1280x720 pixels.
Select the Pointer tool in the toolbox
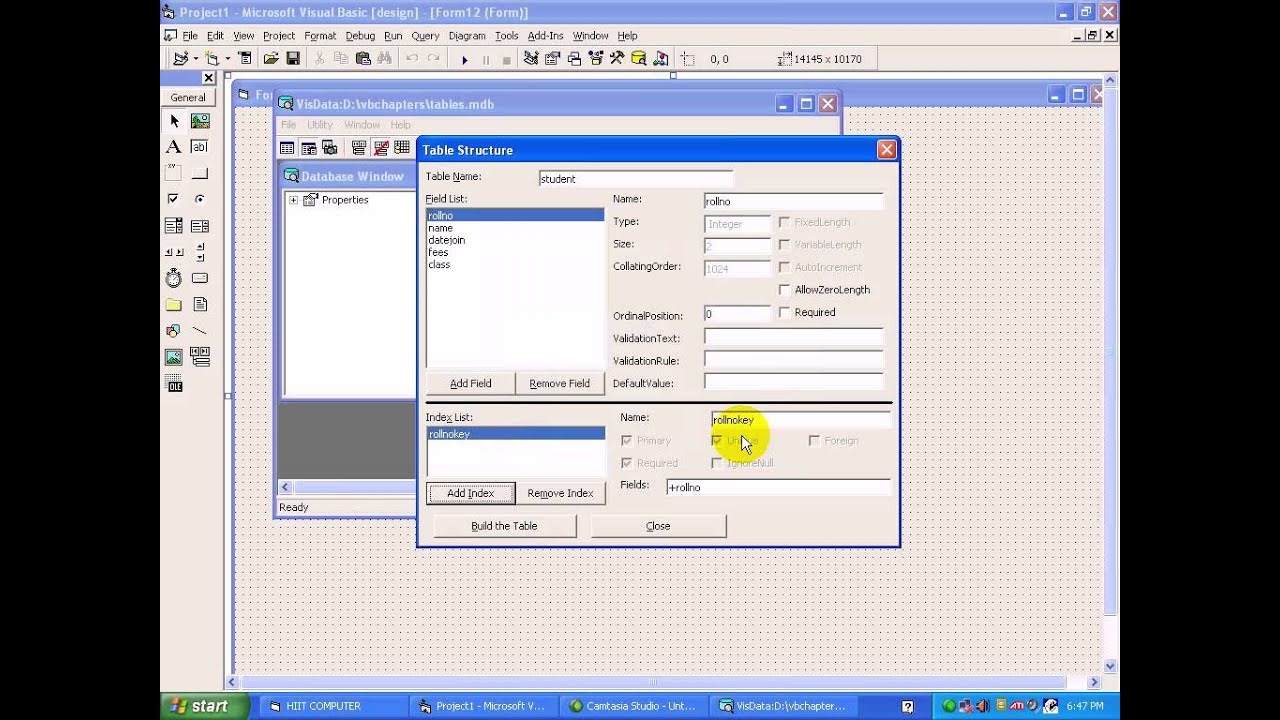[174, 121]
